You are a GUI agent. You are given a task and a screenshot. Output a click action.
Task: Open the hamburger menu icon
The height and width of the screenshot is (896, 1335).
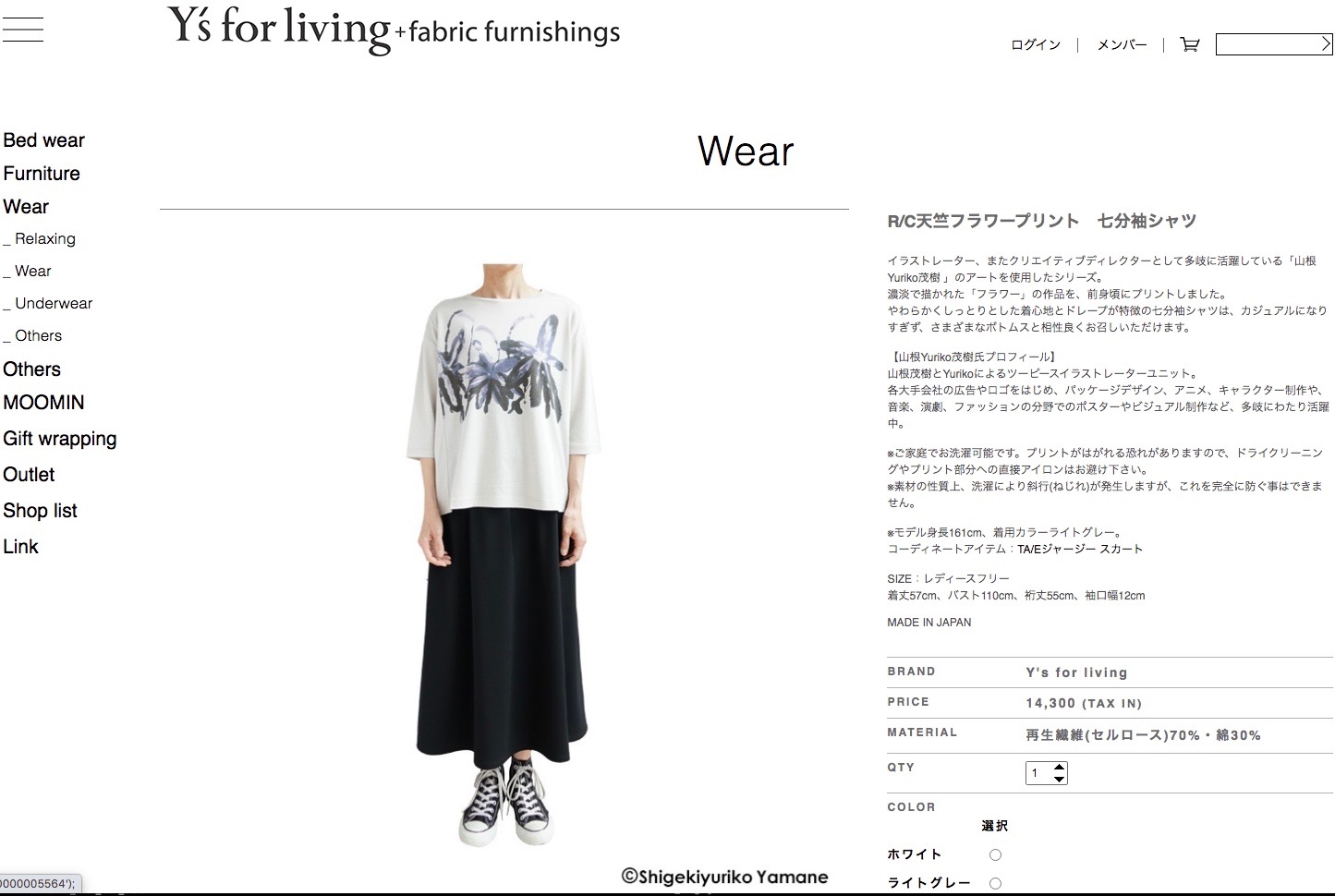click(22, 30)
